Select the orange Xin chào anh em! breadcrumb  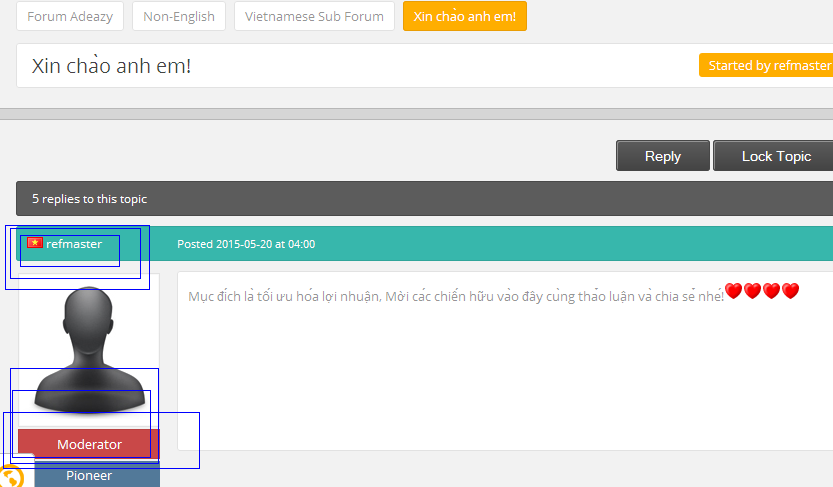tap(465, 16)
